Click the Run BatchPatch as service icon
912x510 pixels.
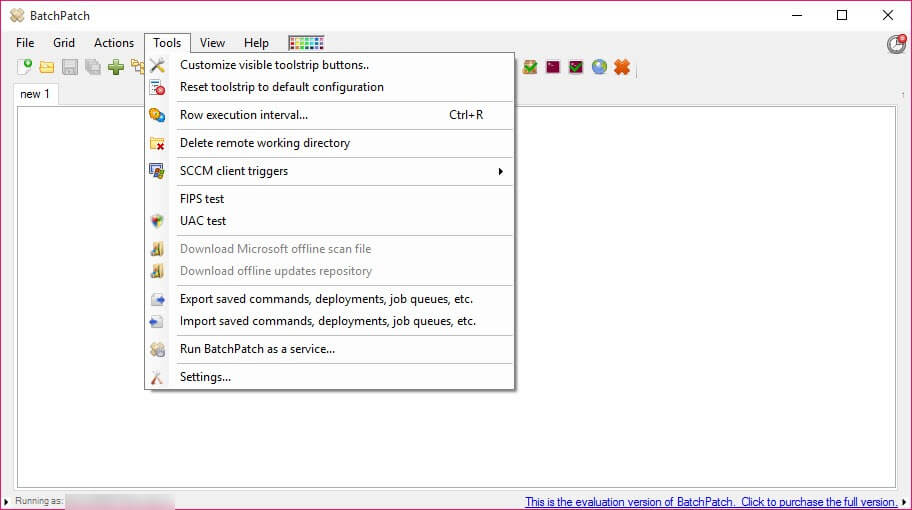click(157, 349)
